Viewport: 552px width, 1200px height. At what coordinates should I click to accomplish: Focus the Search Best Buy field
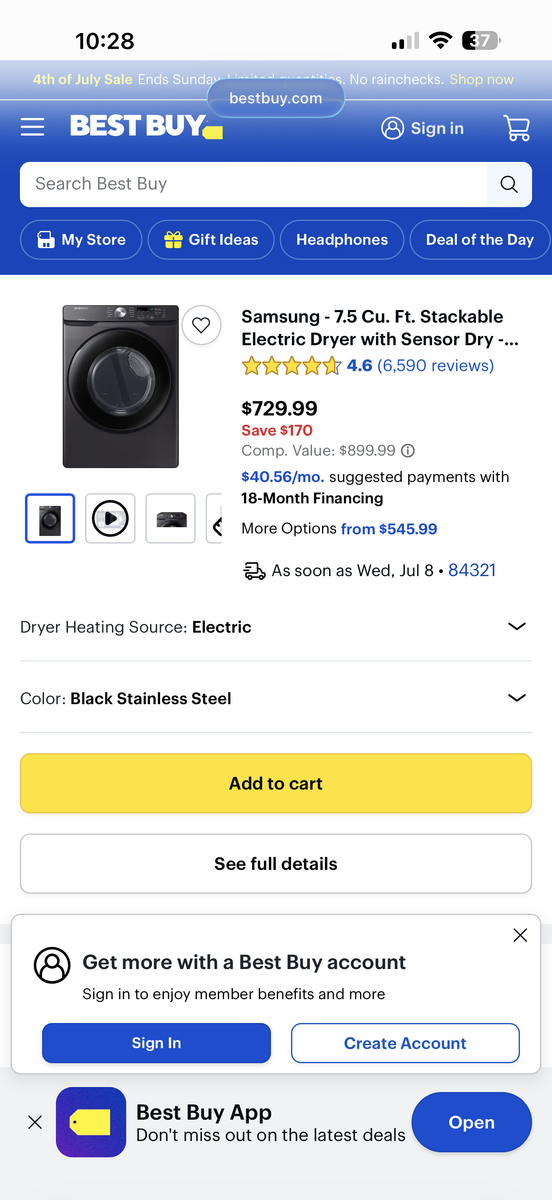pos(254,184)
